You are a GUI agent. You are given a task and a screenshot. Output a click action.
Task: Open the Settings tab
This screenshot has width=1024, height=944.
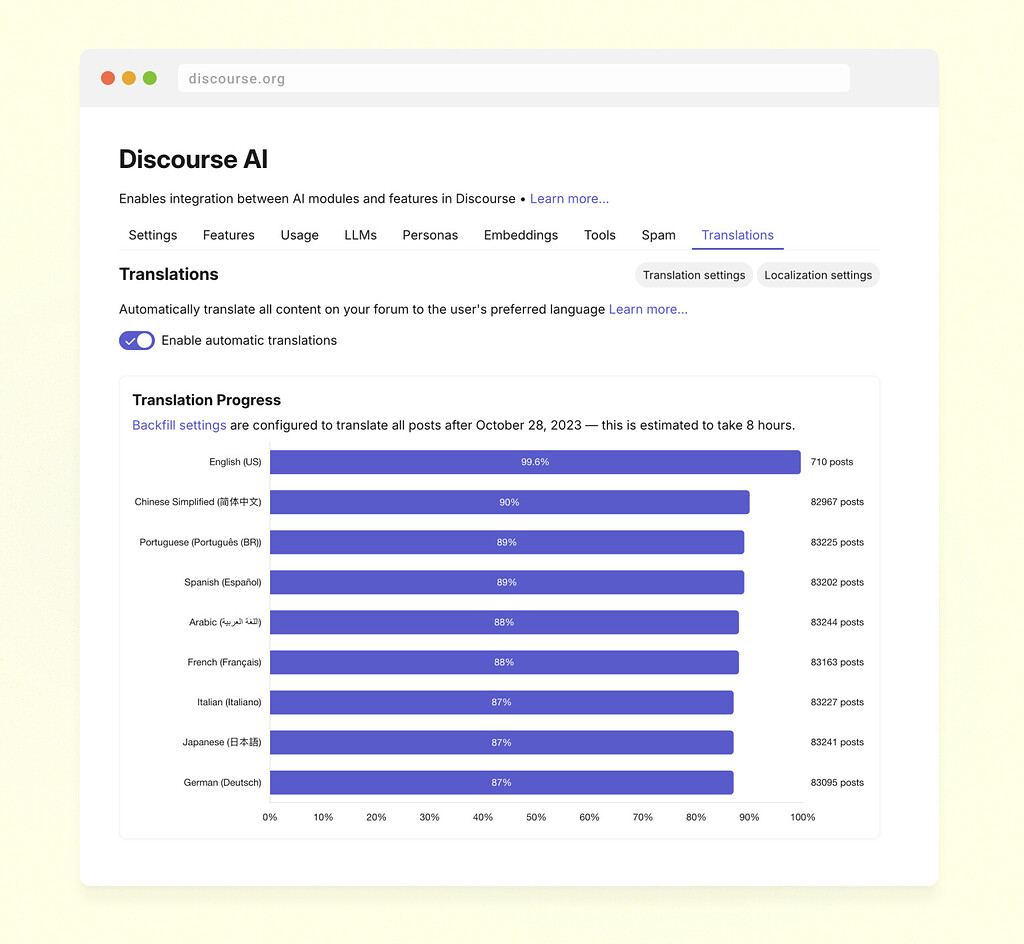tap(153, 236)
